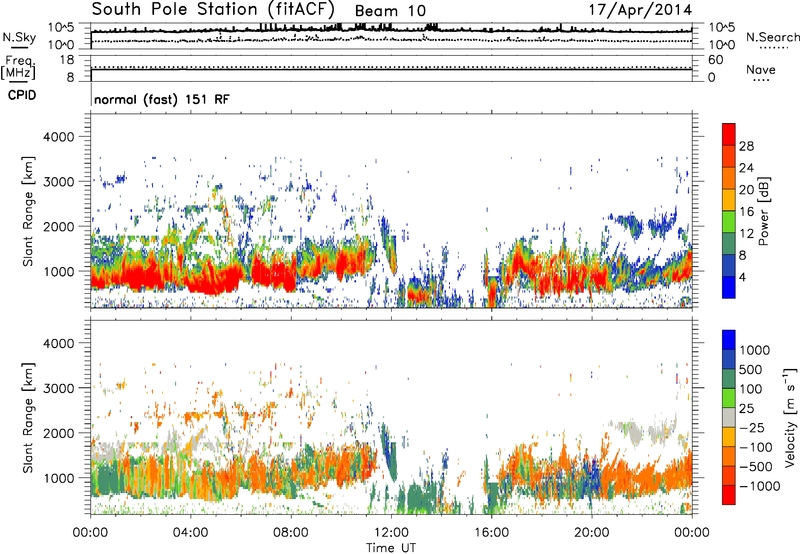Click the 'Beam 10' label
The height and width of the screenshot is (554, 800).
coord(390,11)
